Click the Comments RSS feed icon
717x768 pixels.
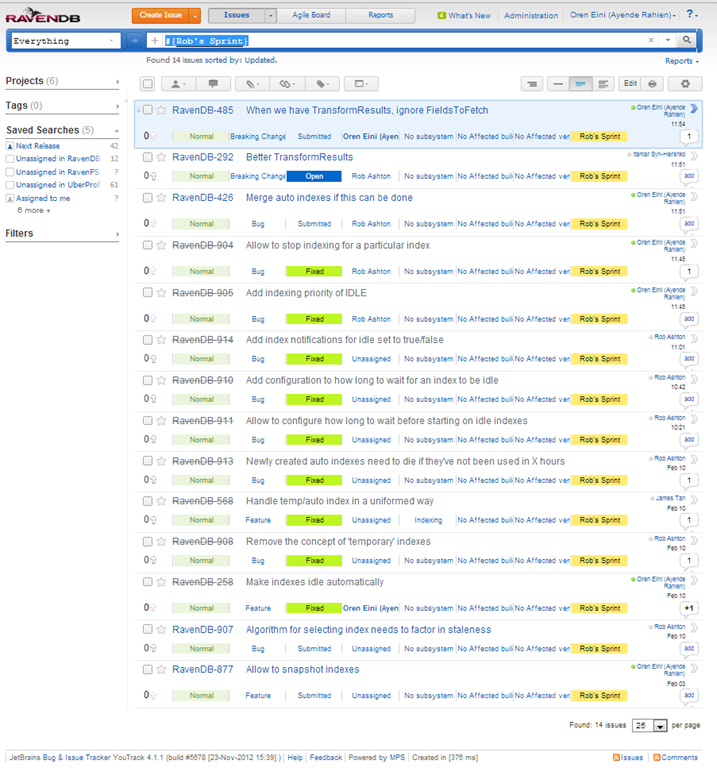(x=657, y=757)
